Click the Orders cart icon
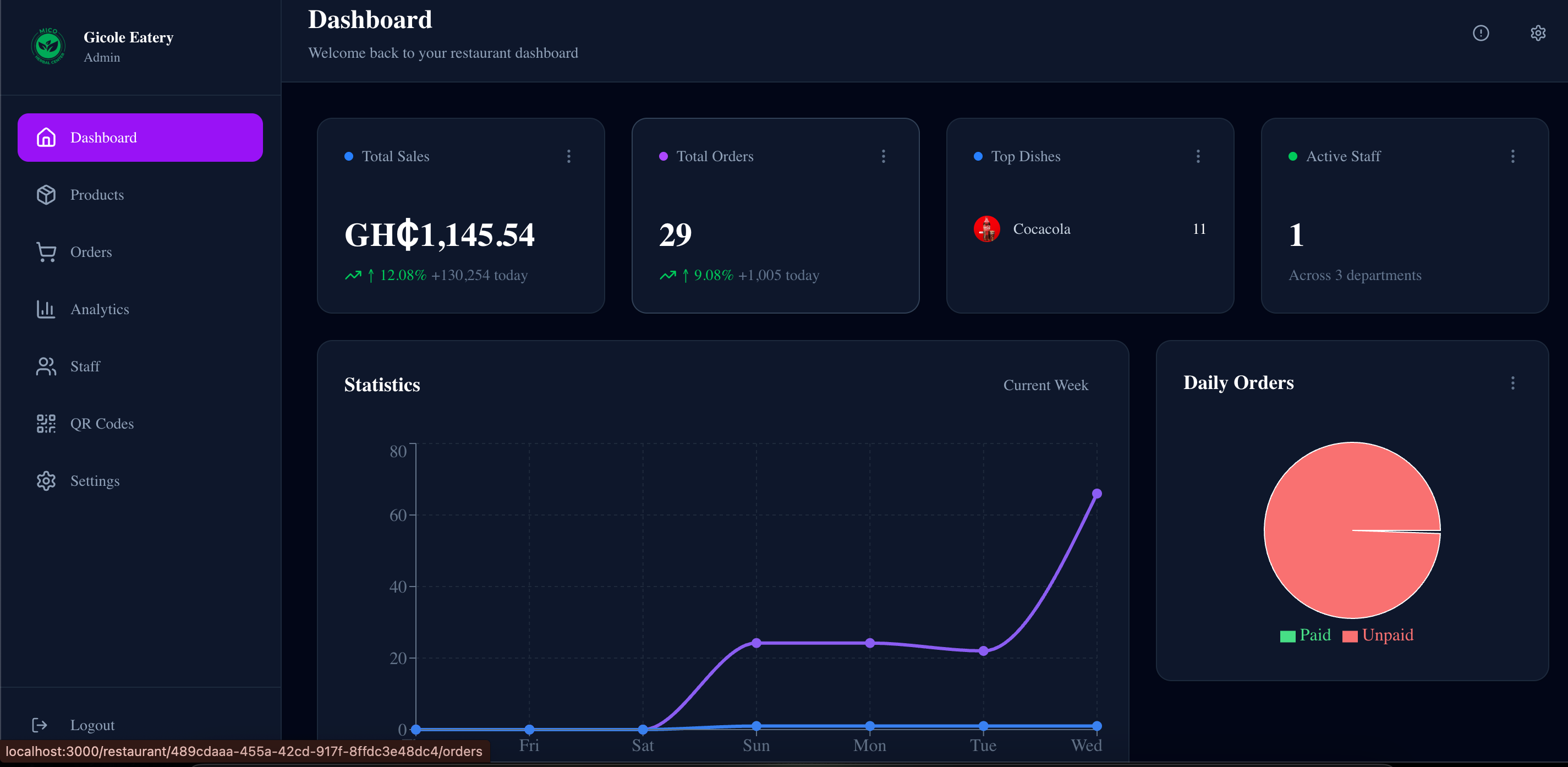This screenshot has height=767, width=1568. click(x=46, y=252)
